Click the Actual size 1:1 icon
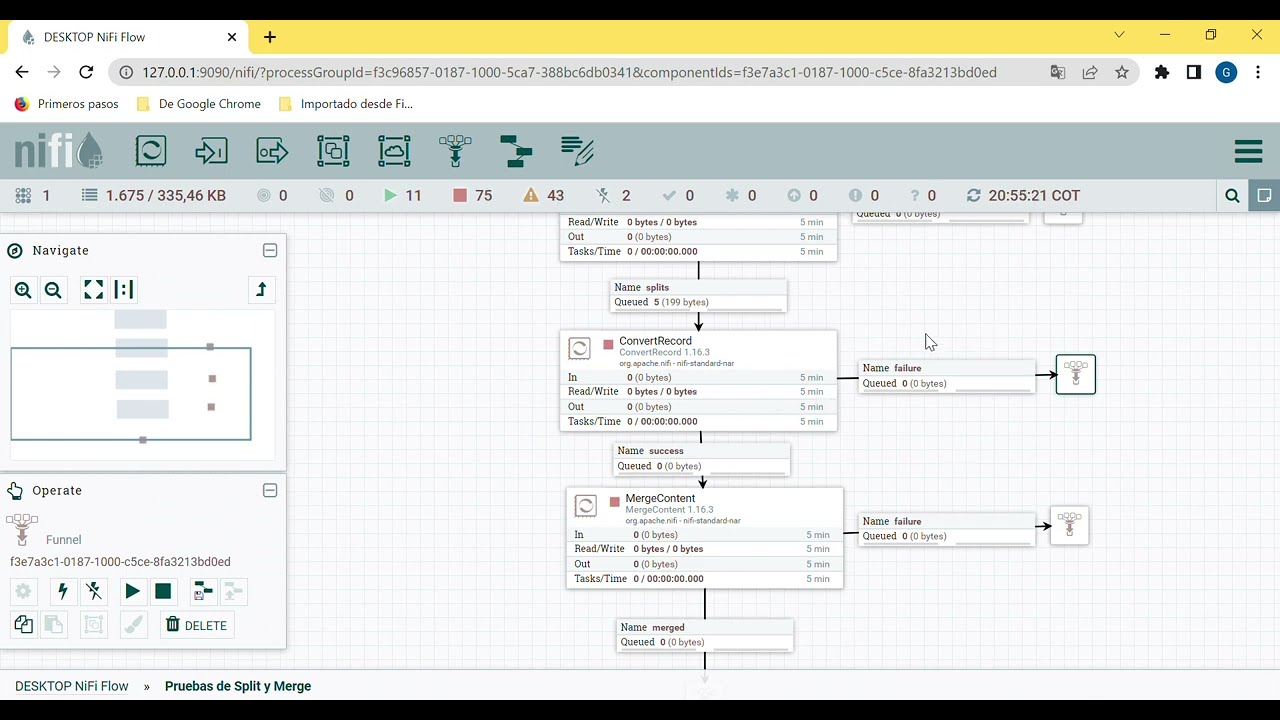1280x720 pixels. (124, 290)
